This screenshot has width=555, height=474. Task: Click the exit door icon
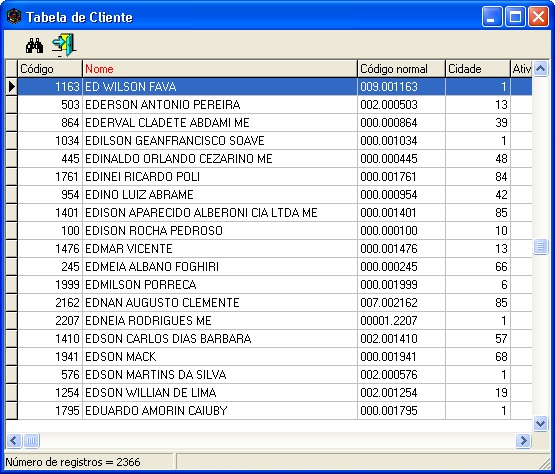pos(64,45)
